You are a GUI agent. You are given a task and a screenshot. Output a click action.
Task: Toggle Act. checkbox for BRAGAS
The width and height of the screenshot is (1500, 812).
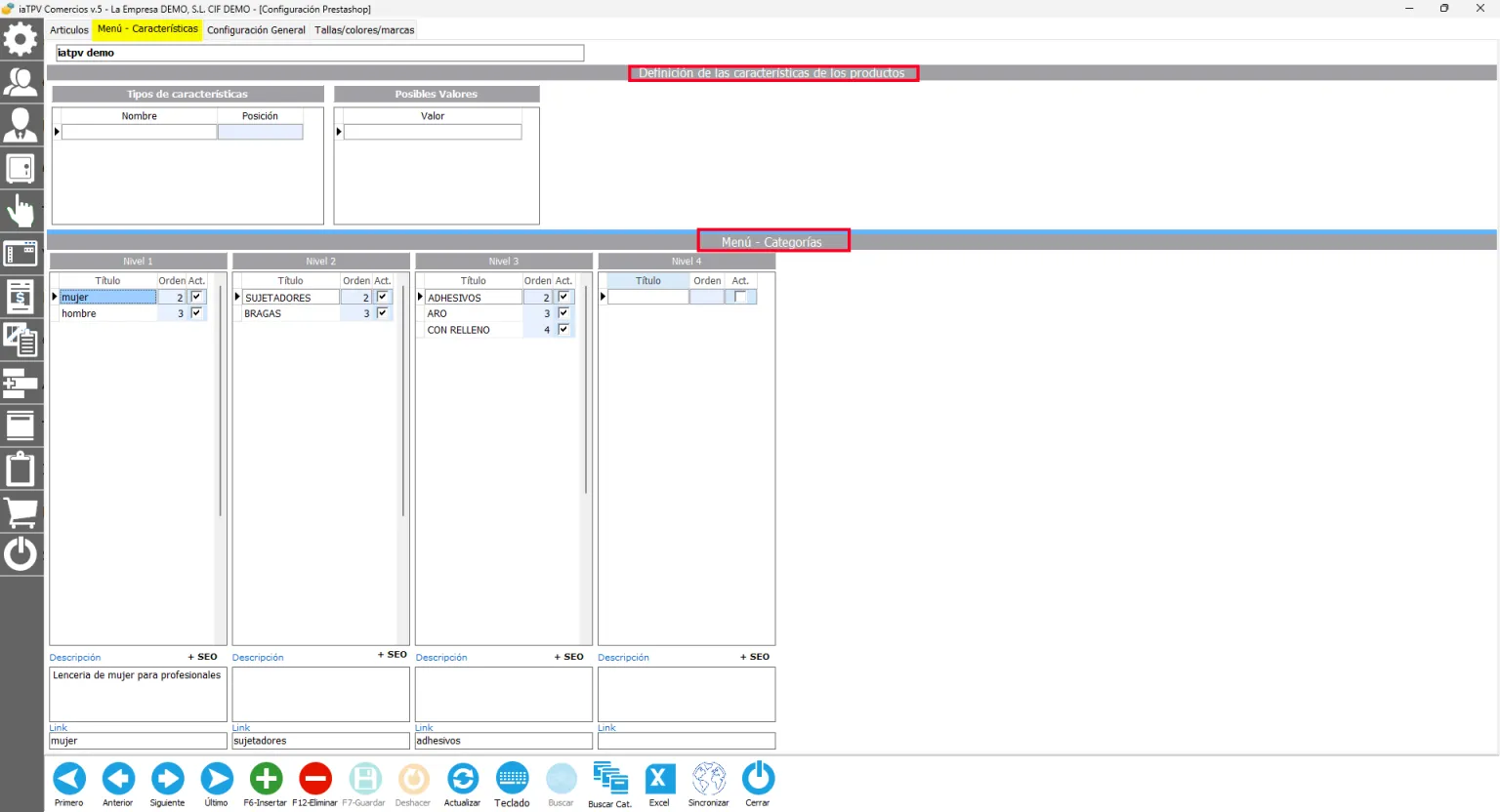[382, 313]
